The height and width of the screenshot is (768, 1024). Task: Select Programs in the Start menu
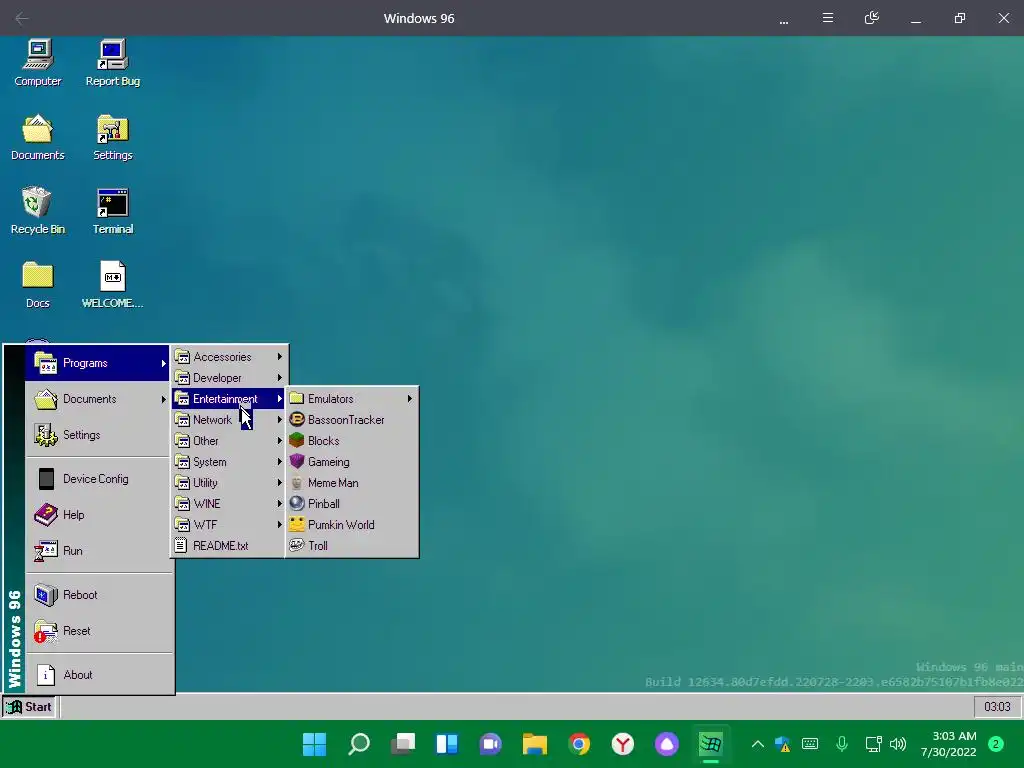(97, 363)
